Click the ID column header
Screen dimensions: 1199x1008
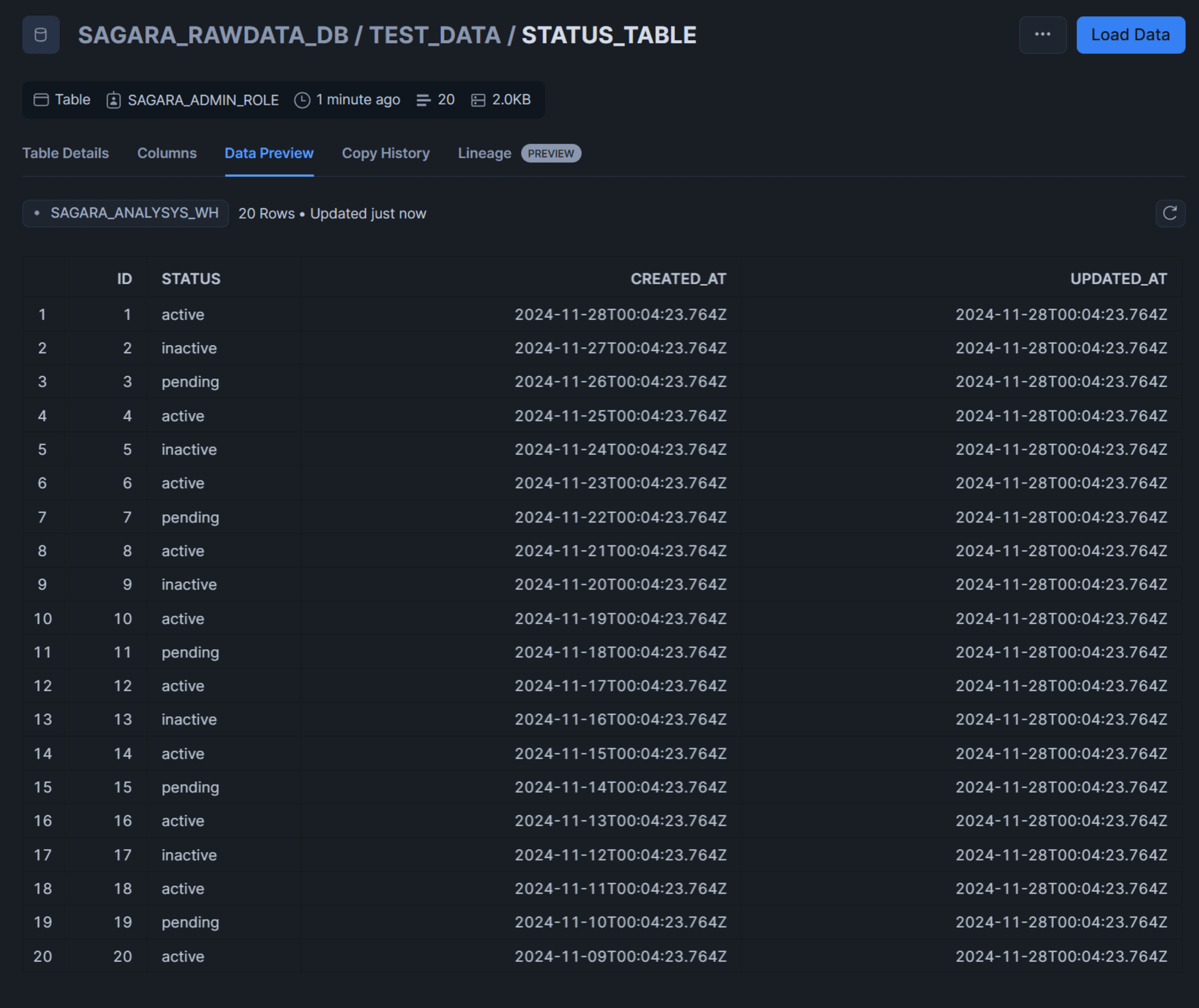124,279
